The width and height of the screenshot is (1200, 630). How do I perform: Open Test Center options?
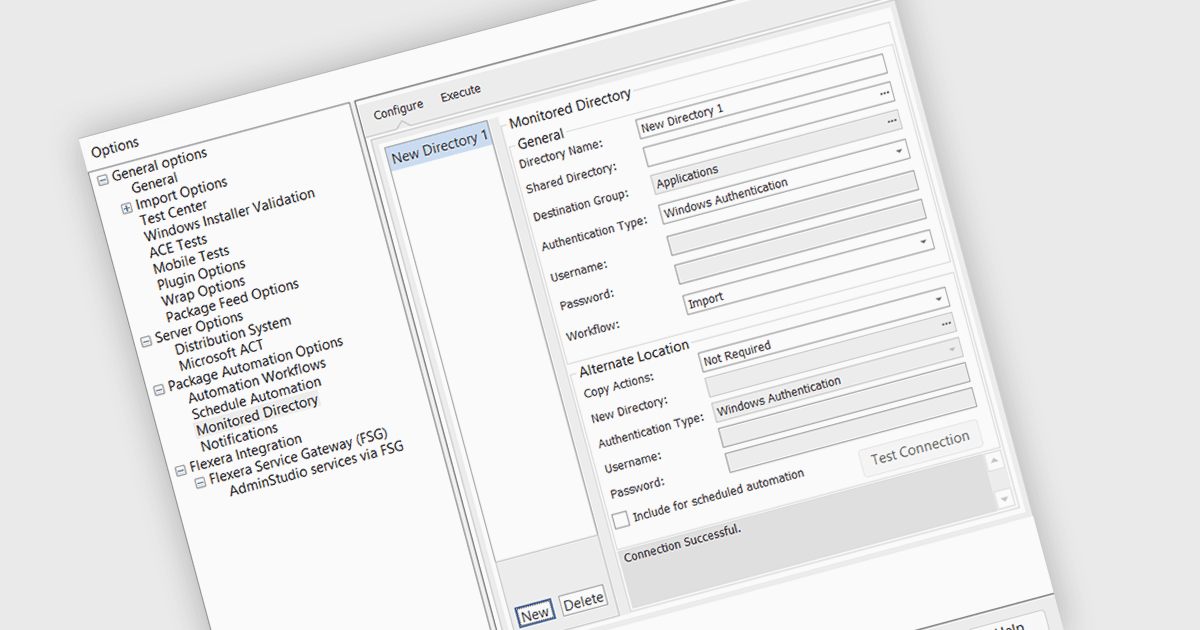pos(173,212)
